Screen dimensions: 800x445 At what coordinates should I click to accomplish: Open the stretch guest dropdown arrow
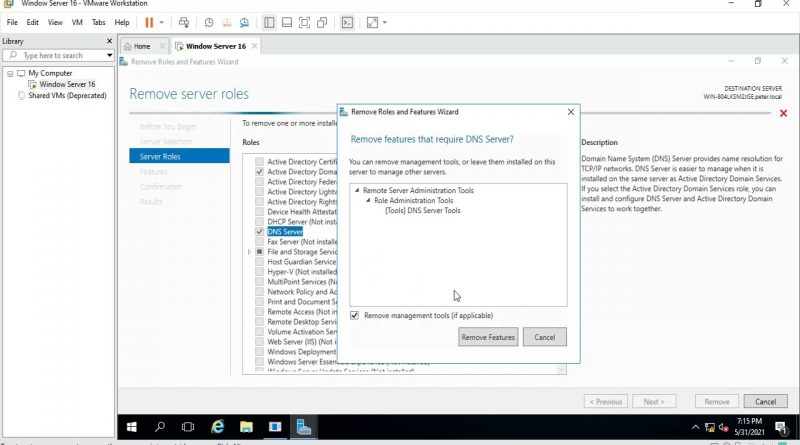[x=385, y=22]
